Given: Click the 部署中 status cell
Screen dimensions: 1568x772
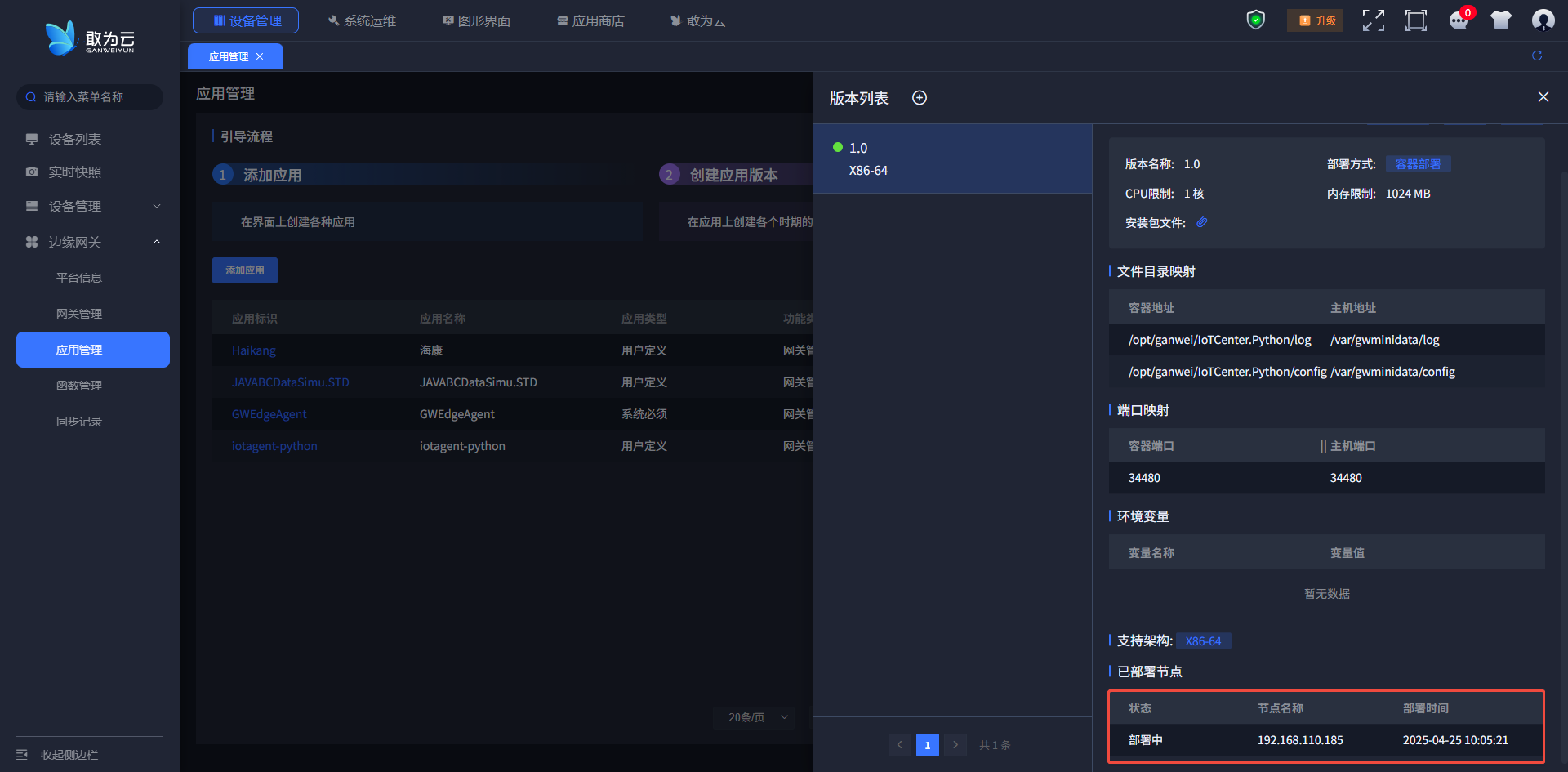Looking at the screenshot, I should point(1146,740).
